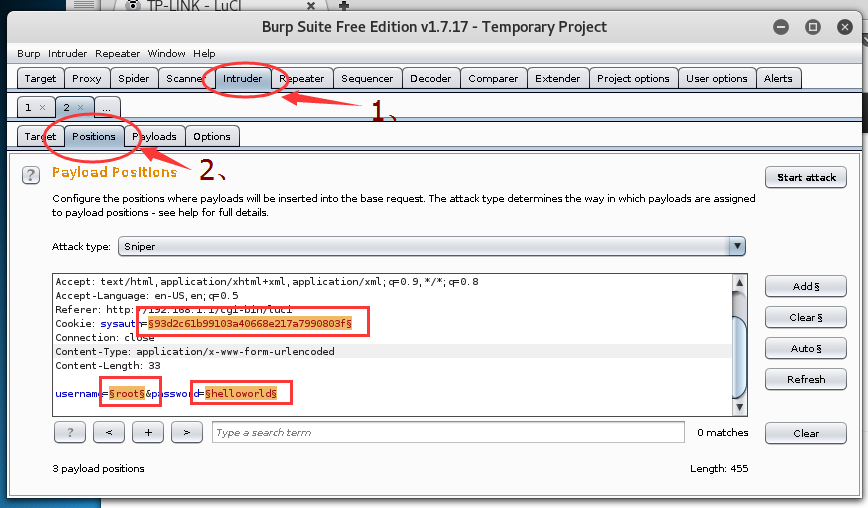This screenshot has width=868, height=508.
Task: Click the Auto § button
Action: point(806,349)
